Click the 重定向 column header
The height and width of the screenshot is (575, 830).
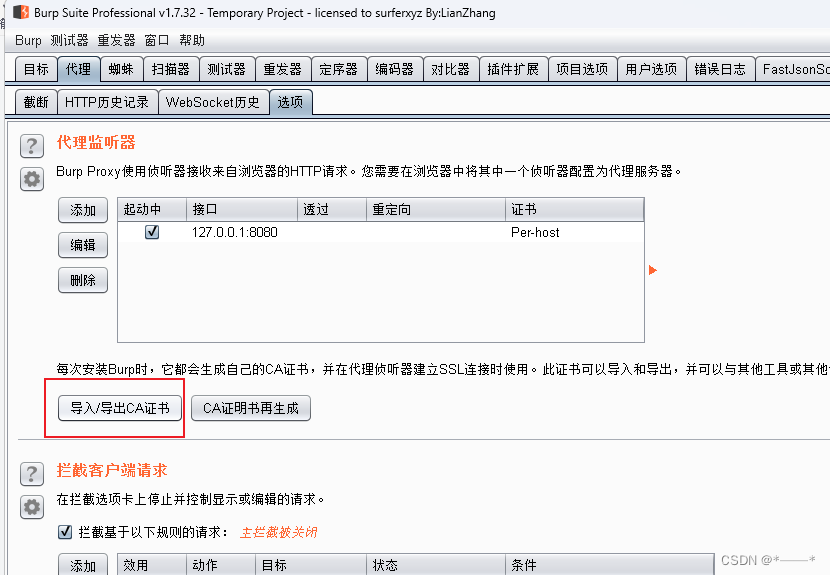(x=436, y=210)
